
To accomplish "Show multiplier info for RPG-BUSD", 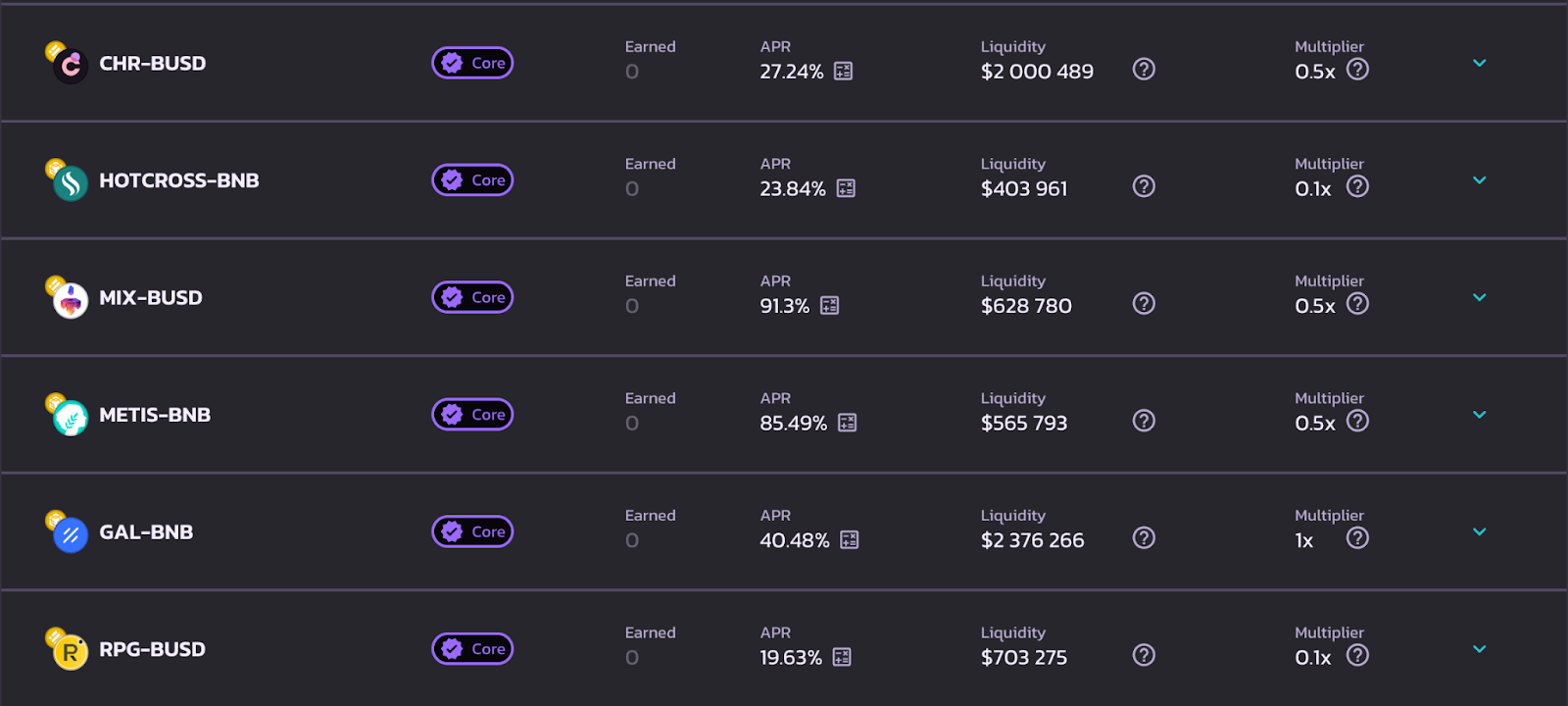I will point(1357,655).
